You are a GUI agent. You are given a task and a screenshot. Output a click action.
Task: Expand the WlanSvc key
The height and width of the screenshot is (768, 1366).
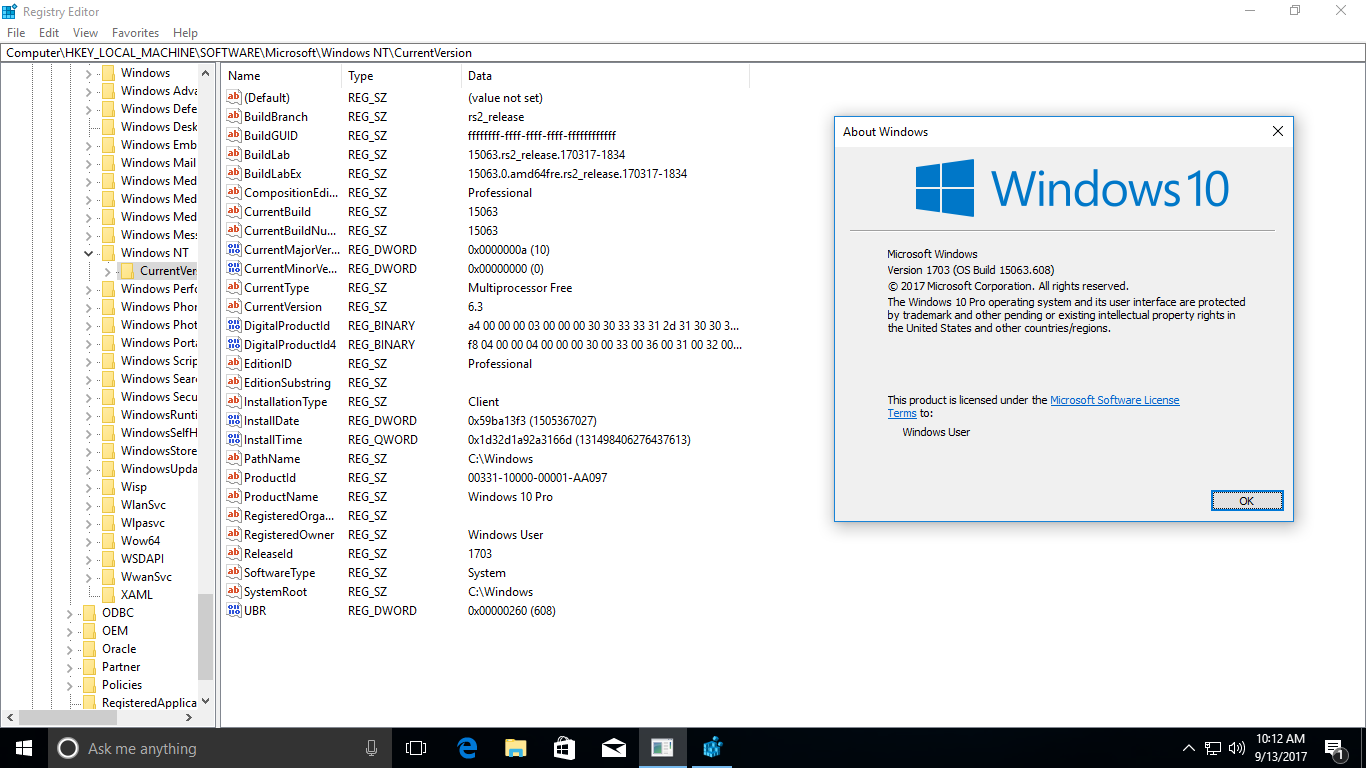tap(89, 505)
